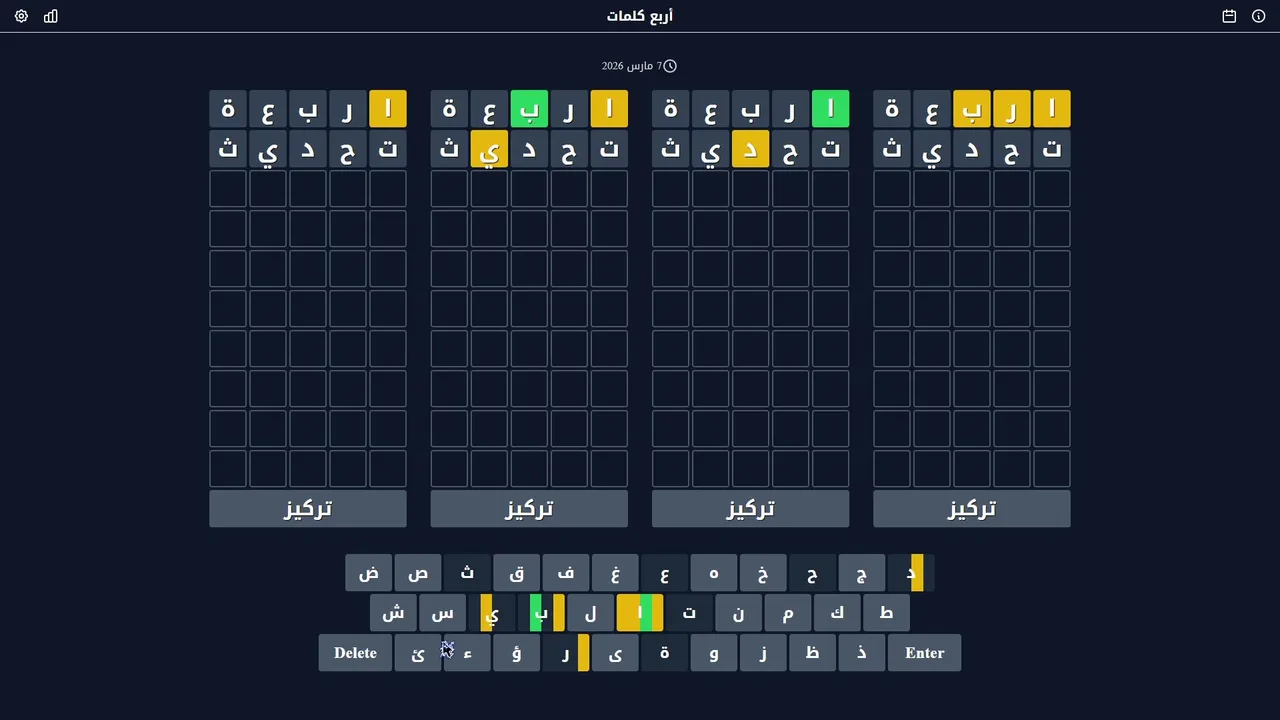Tap the ؤ key
This screenshot has width=1280, height=720.
517,653
